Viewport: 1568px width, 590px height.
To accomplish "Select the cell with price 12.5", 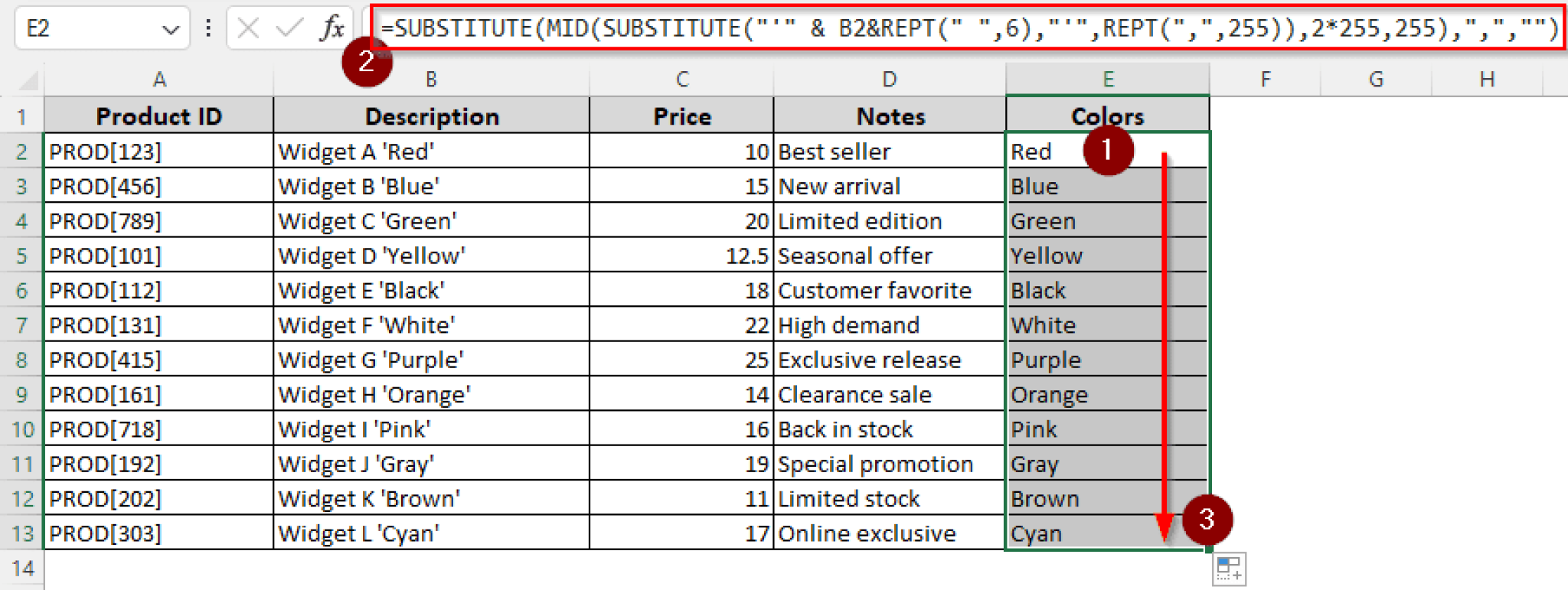I will (x=681, y=256).
